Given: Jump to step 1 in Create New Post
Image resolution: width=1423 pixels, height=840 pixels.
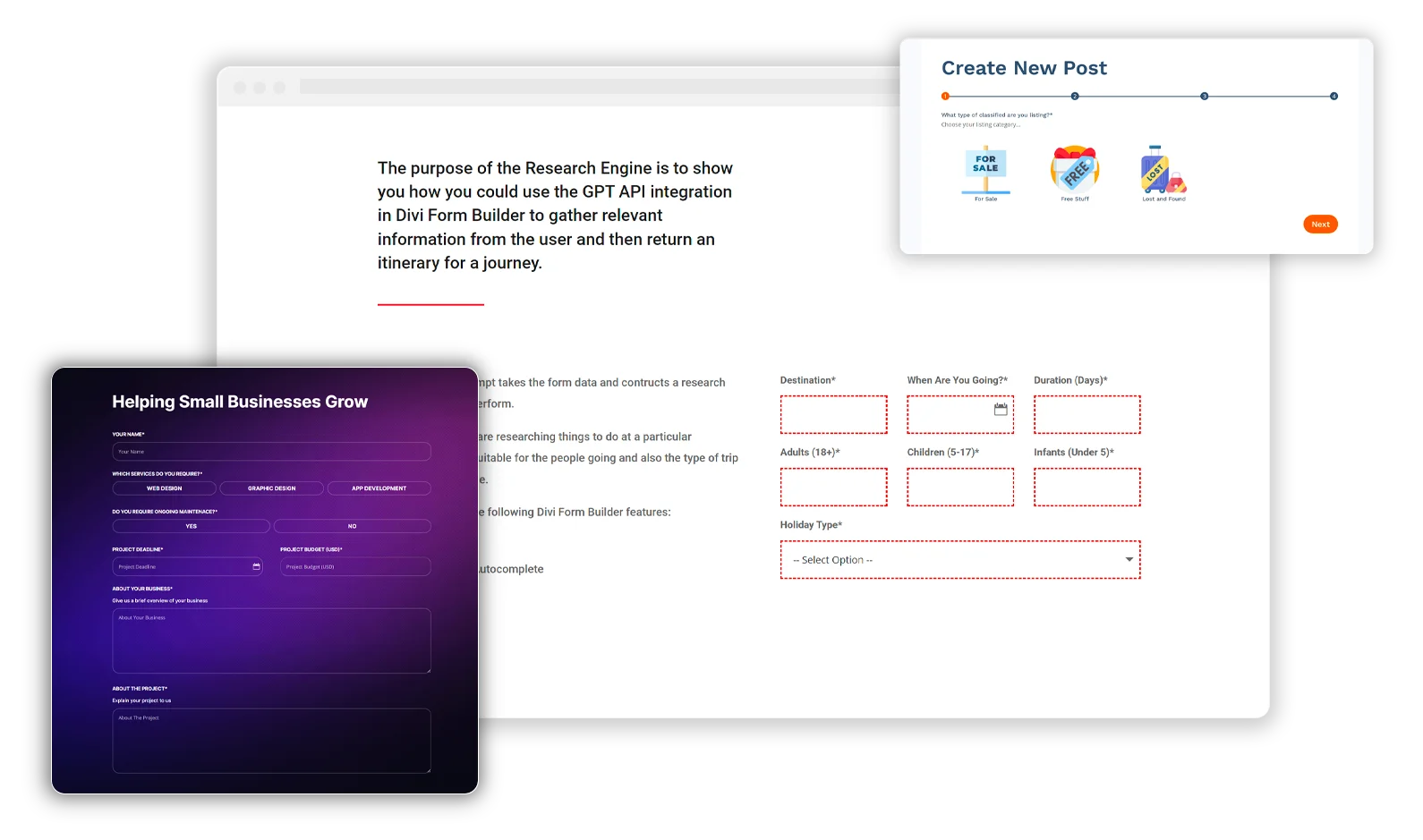Looking at the screenshot, I should pyautogui.click(x=945, y=96).
